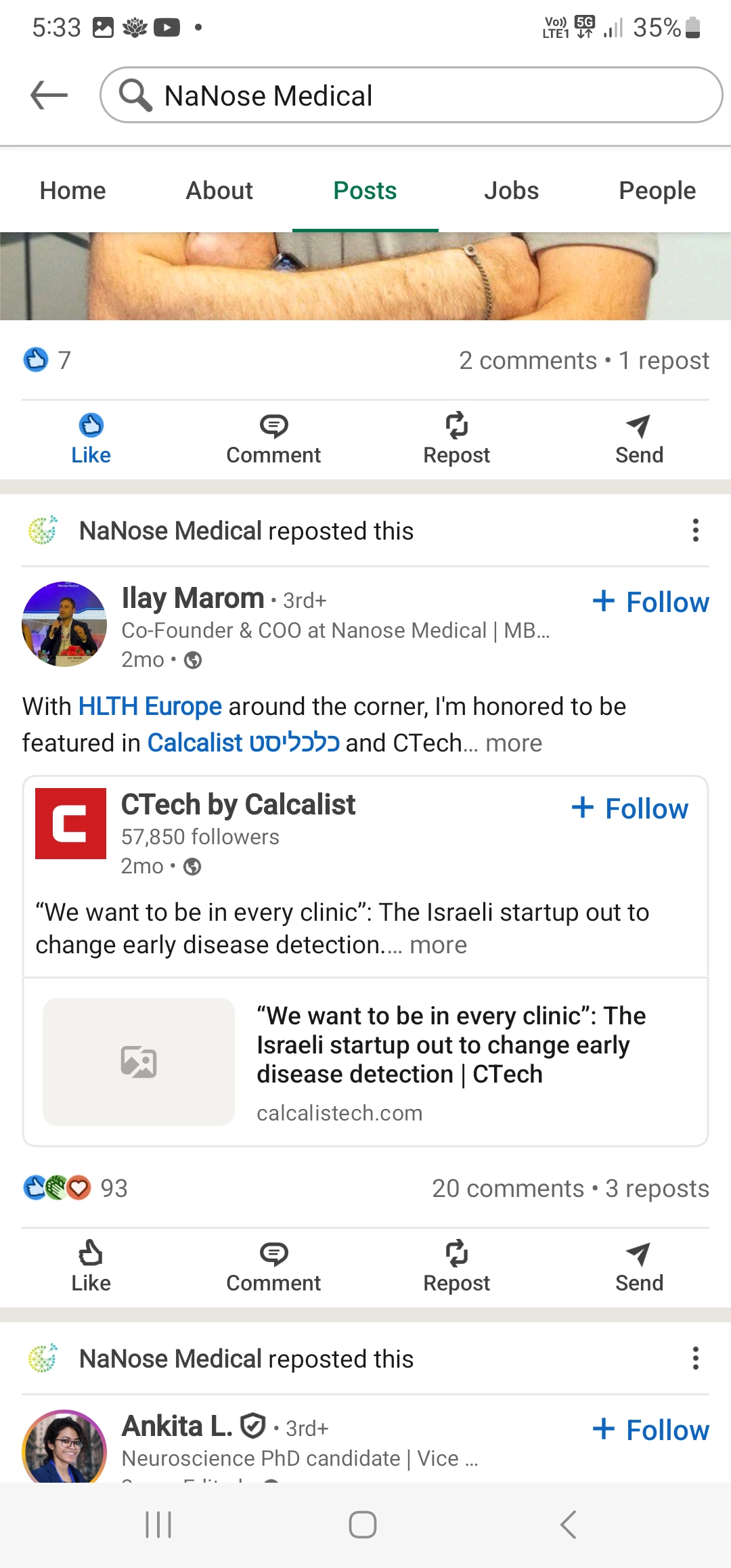Open the CTech by Calcalist red logo
The height and width of the screenshot is (1568, 731).
(71, 823)
